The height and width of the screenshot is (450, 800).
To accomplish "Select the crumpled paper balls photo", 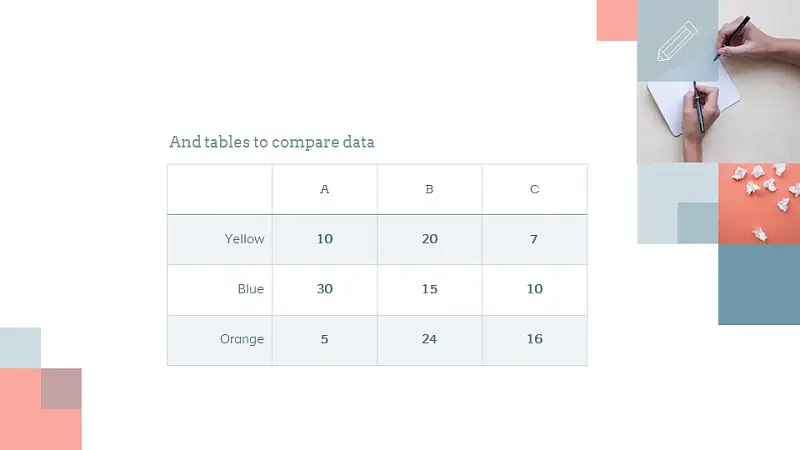I will coord(759,204).
